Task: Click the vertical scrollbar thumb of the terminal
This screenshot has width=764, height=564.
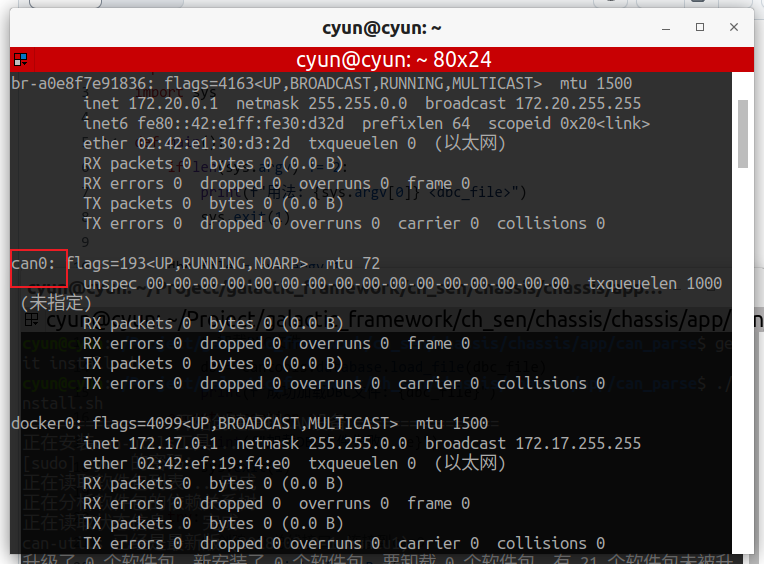Action: click(743, 134)
